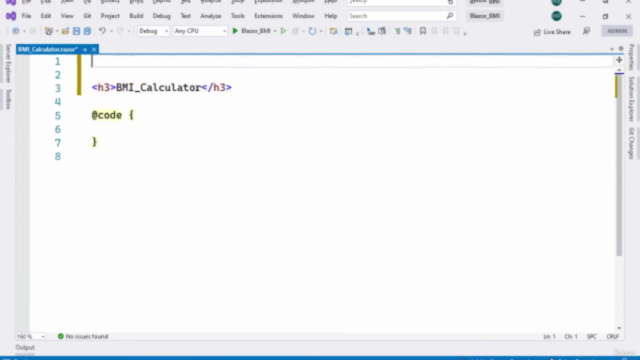Open the File menu
This screenshot has width=640, height=360.
(x=26, y=16)
